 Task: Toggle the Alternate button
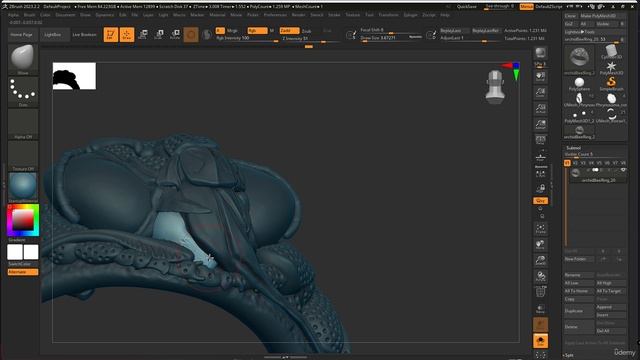23,272
